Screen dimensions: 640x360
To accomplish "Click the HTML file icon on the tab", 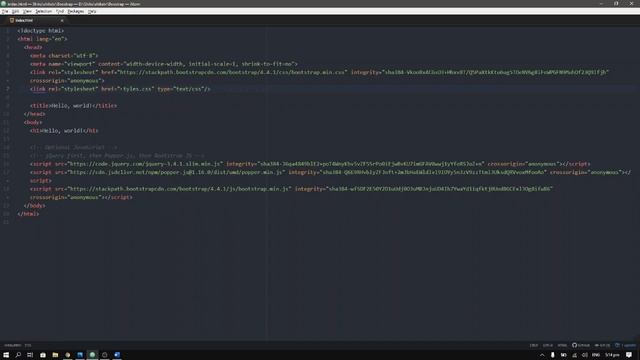I will [x=12, y=20].
